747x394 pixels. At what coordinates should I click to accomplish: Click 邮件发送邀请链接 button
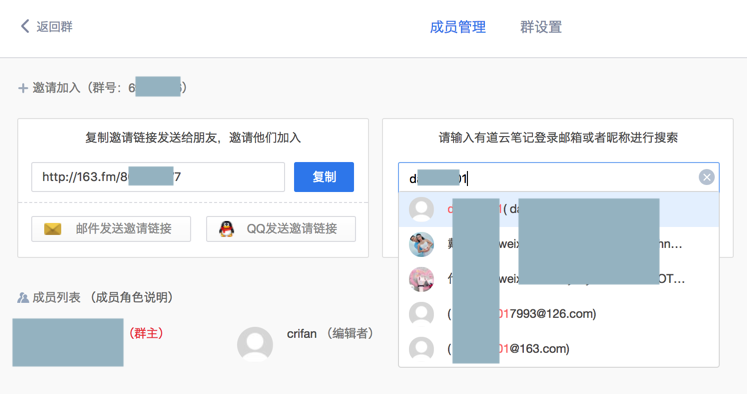click(x=111, y=229)
